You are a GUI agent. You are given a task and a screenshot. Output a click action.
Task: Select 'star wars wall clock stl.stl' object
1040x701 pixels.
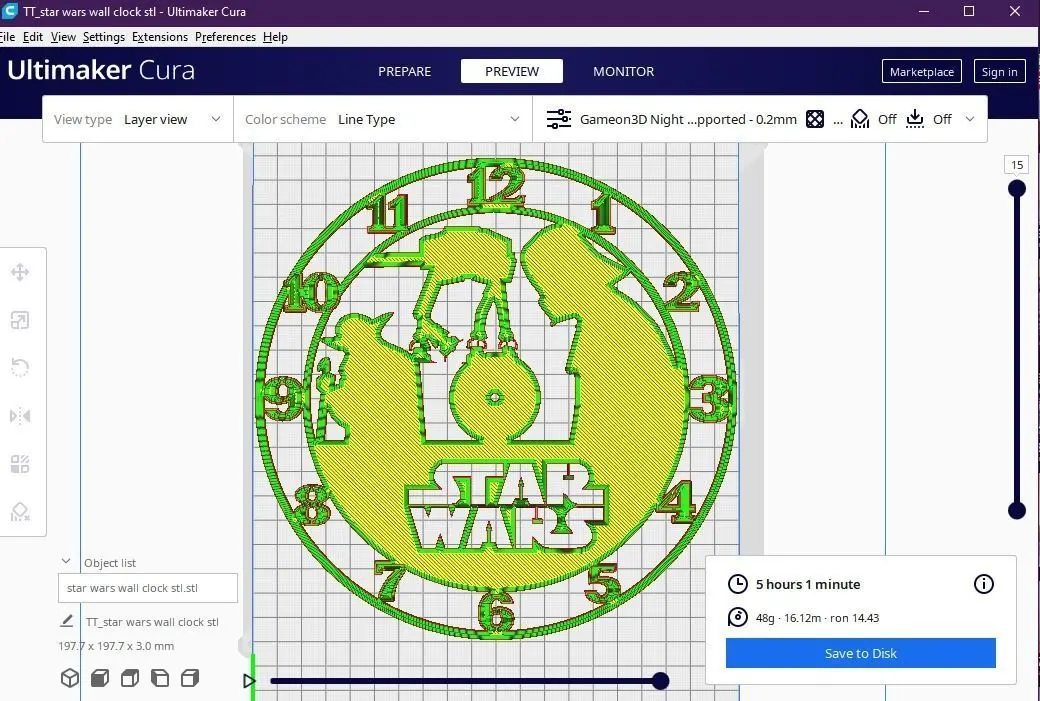point(148,588)
